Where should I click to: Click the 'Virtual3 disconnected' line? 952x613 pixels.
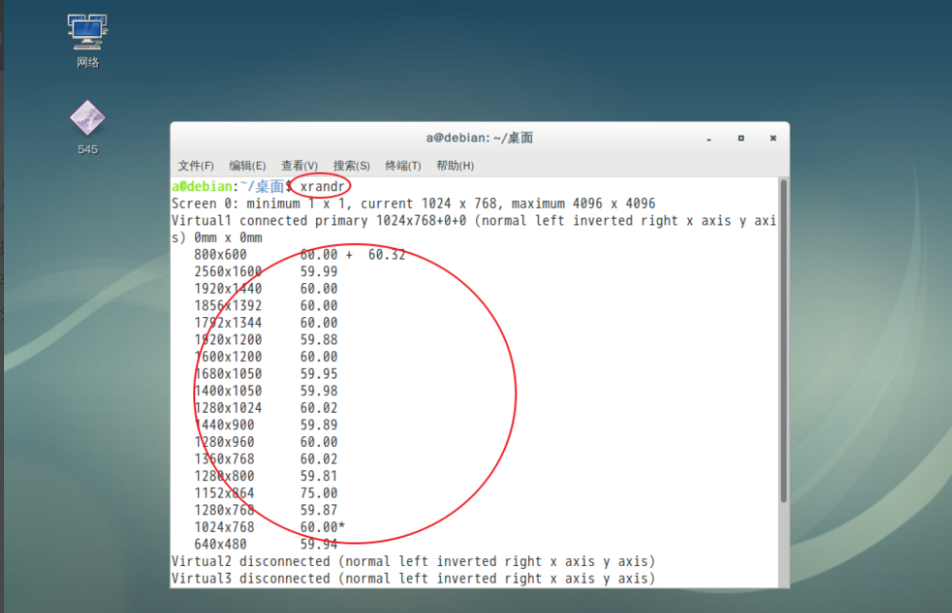pyautogui.click(x=413, y=578)
